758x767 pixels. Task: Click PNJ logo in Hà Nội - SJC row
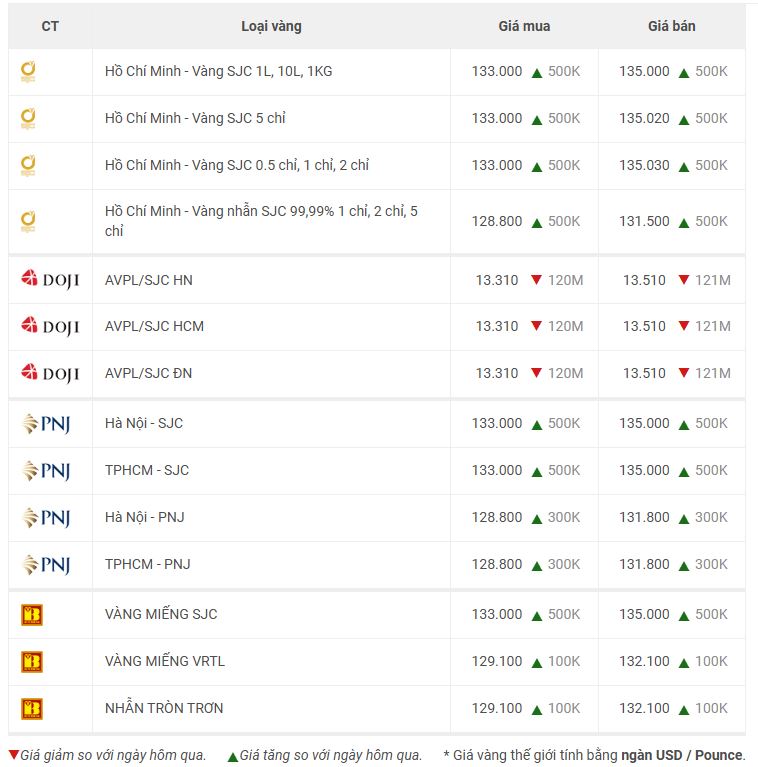(46, 424)
